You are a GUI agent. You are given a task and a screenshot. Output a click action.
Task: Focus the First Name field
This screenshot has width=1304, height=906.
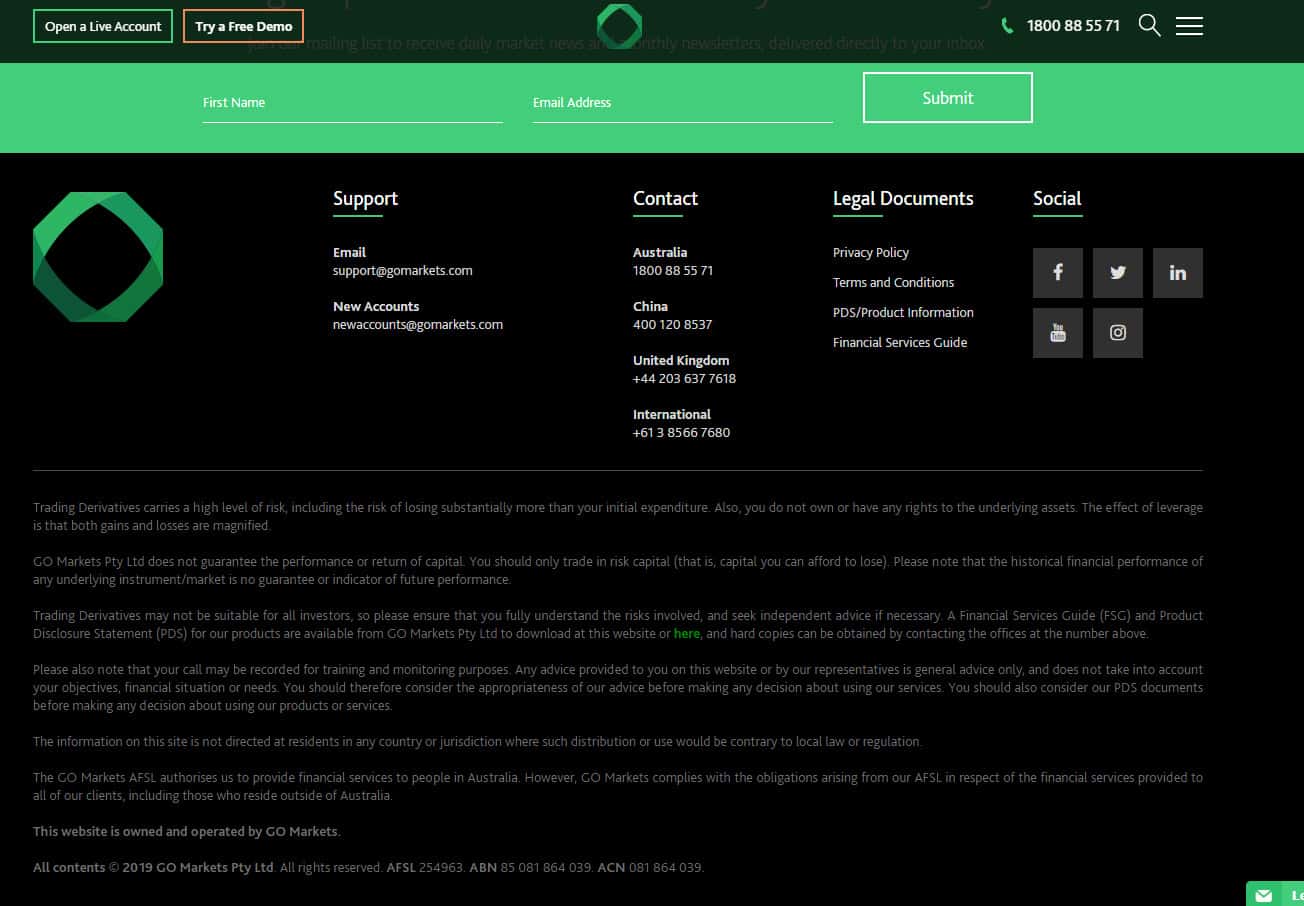352,103
